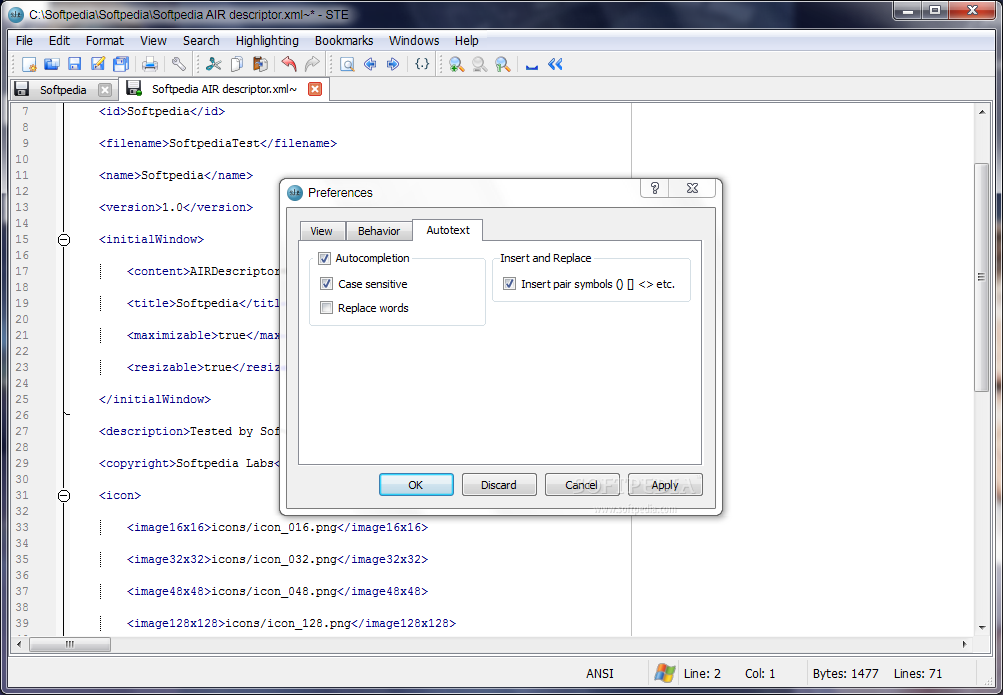Image resolution: width=1003 pixels, height=695 pixels.
Task: Create a new file from the toolbar
Action: click(29, 64)
